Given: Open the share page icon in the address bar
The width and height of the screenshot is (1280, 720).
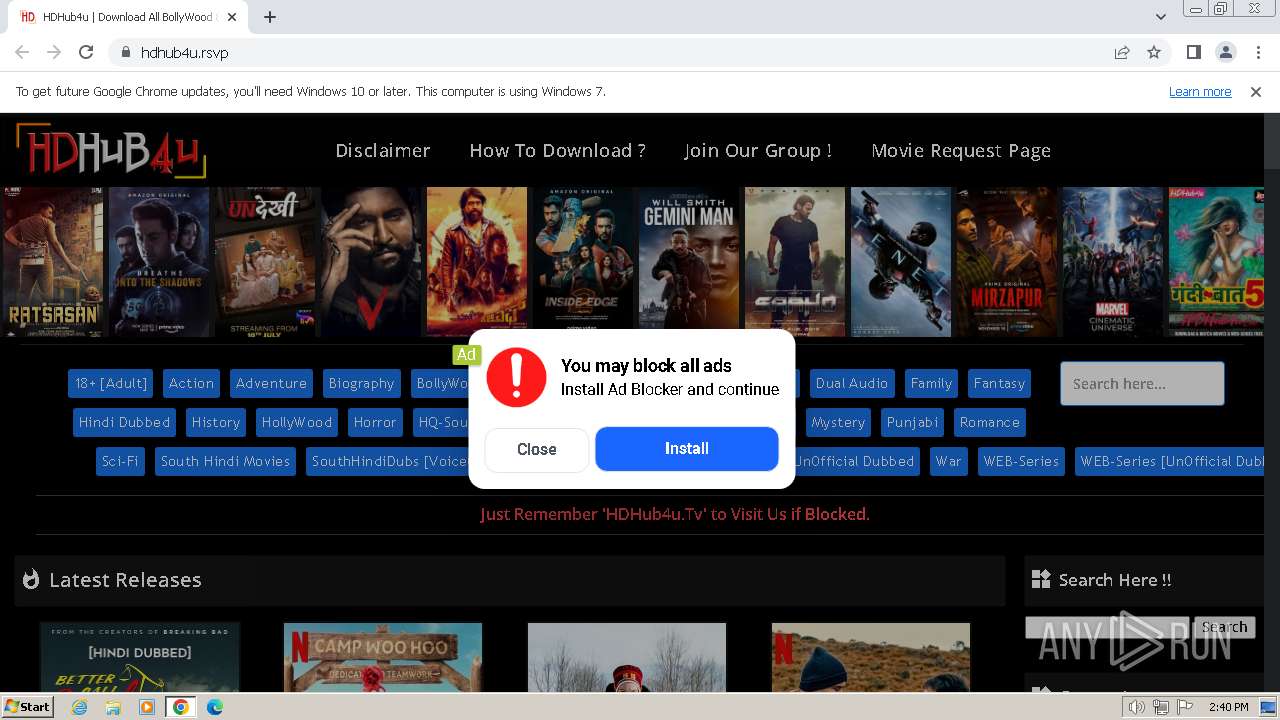Looking at the screenshot, I should 1122,52.
